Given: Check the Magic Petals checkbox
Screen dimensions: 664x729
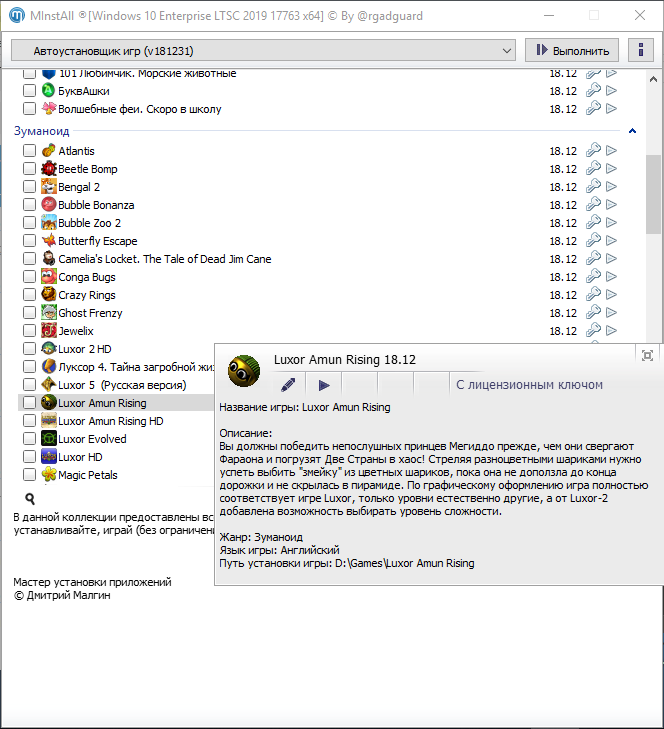Looking at the screenshot, I should click(x=29, y=475).
